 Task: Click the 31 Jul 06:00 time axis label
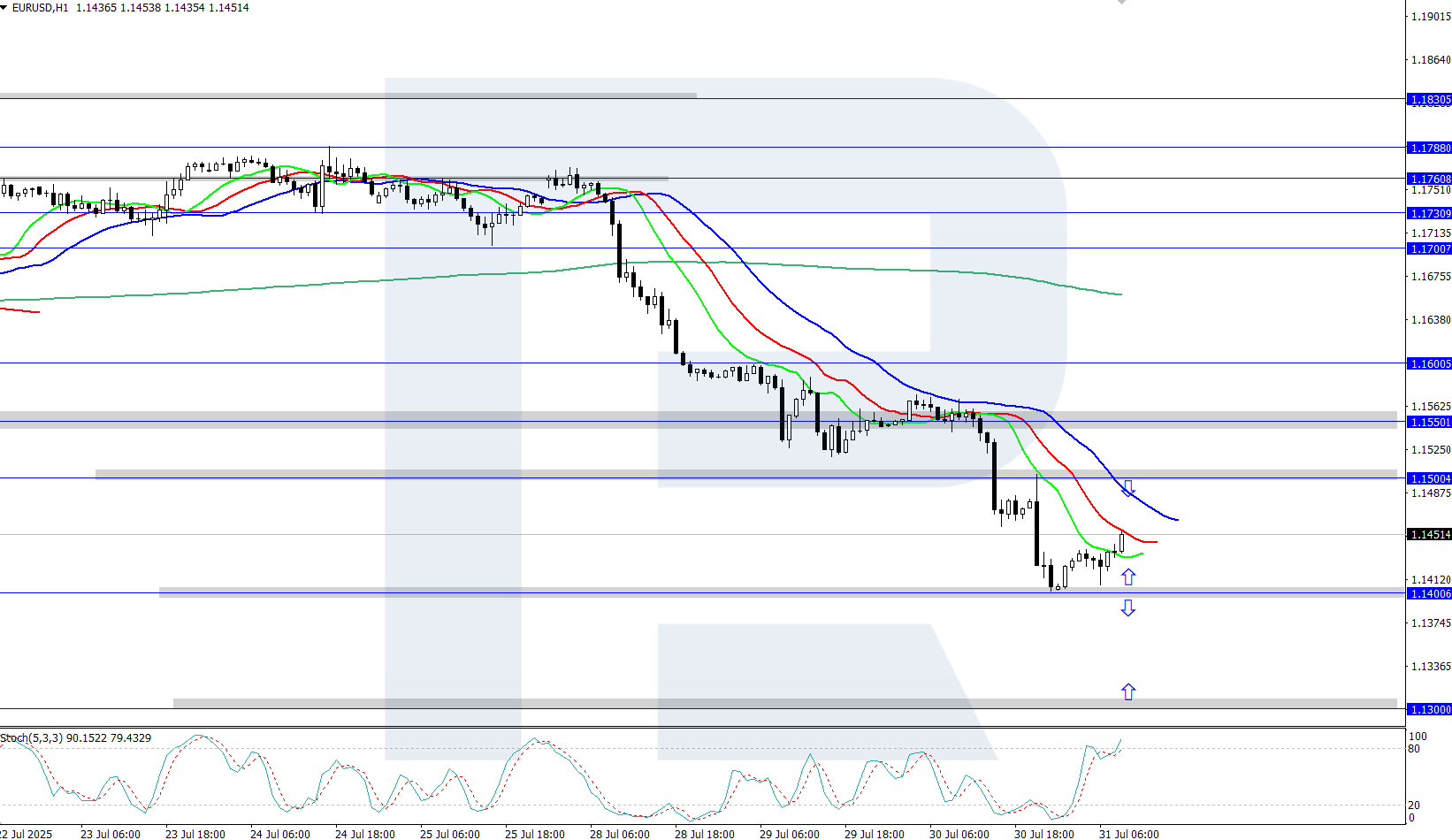point(1129,834)
